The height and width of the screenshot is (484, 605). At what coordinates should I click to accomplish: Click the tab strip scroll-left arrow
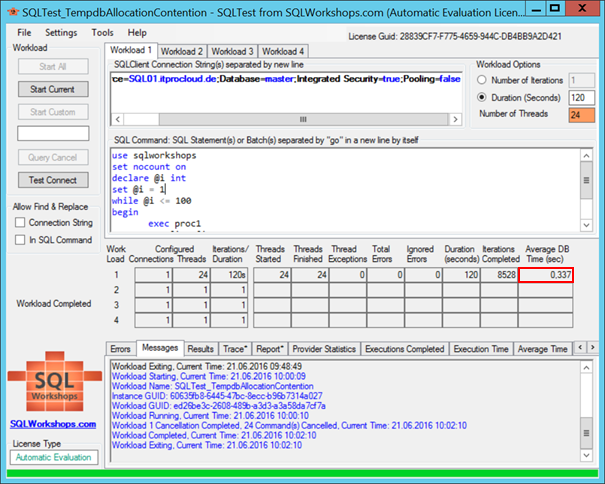point(580,347)
